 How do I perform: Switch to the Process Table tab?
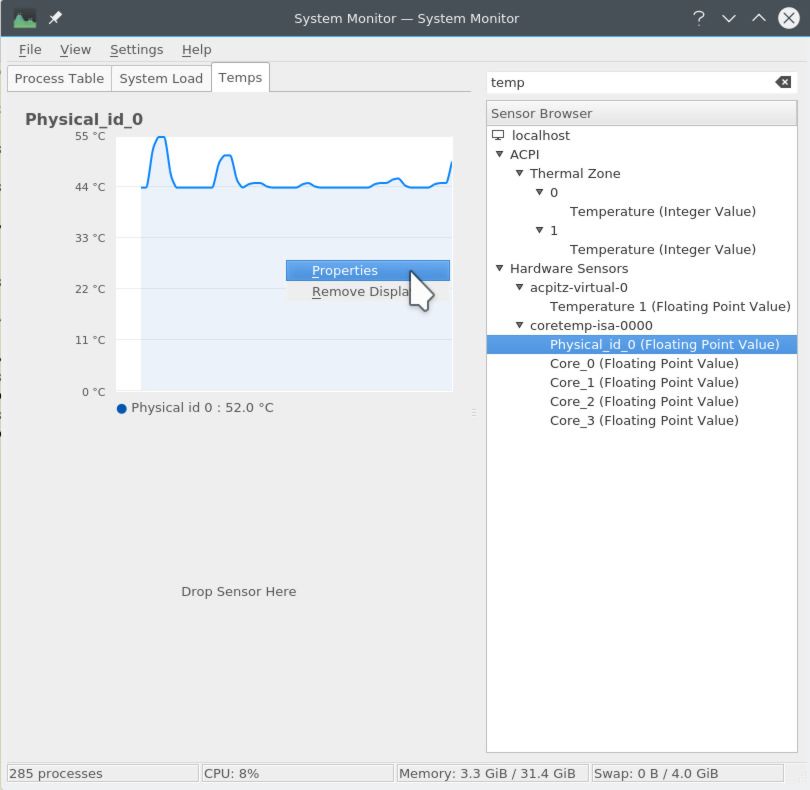pyautogui.click(x=59, y=79)
